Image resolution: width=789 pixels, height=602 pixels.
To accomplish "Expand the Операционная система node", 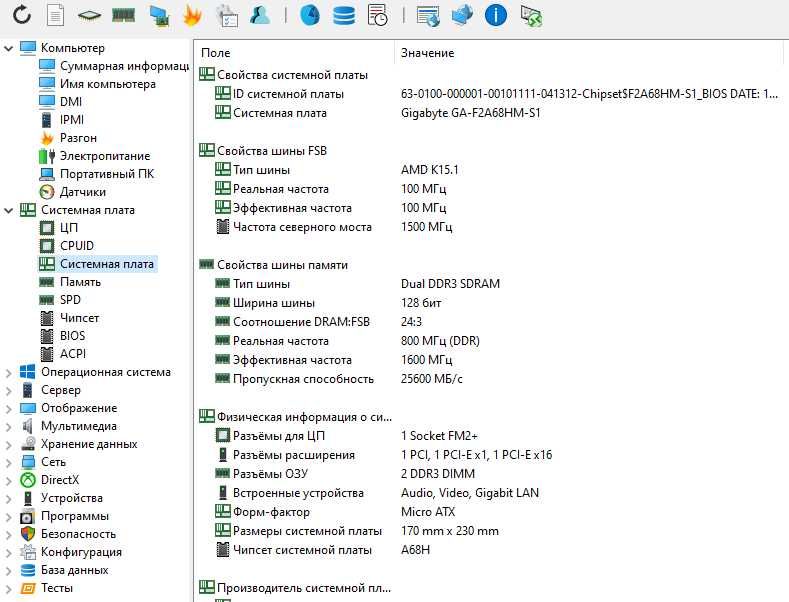I will (9, 372).
